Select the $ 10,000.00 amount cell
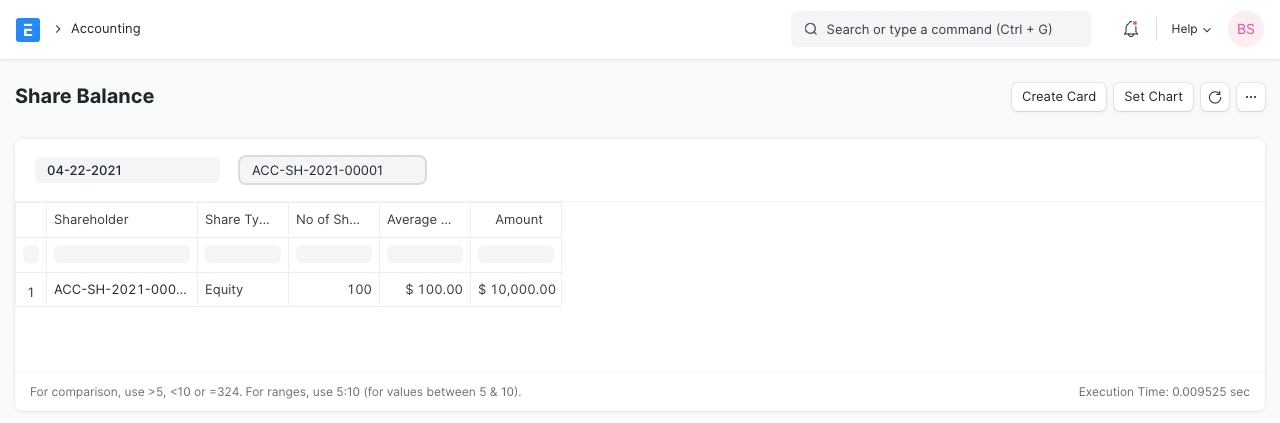This screenshot has height=423, width=1280. point(516,290)
